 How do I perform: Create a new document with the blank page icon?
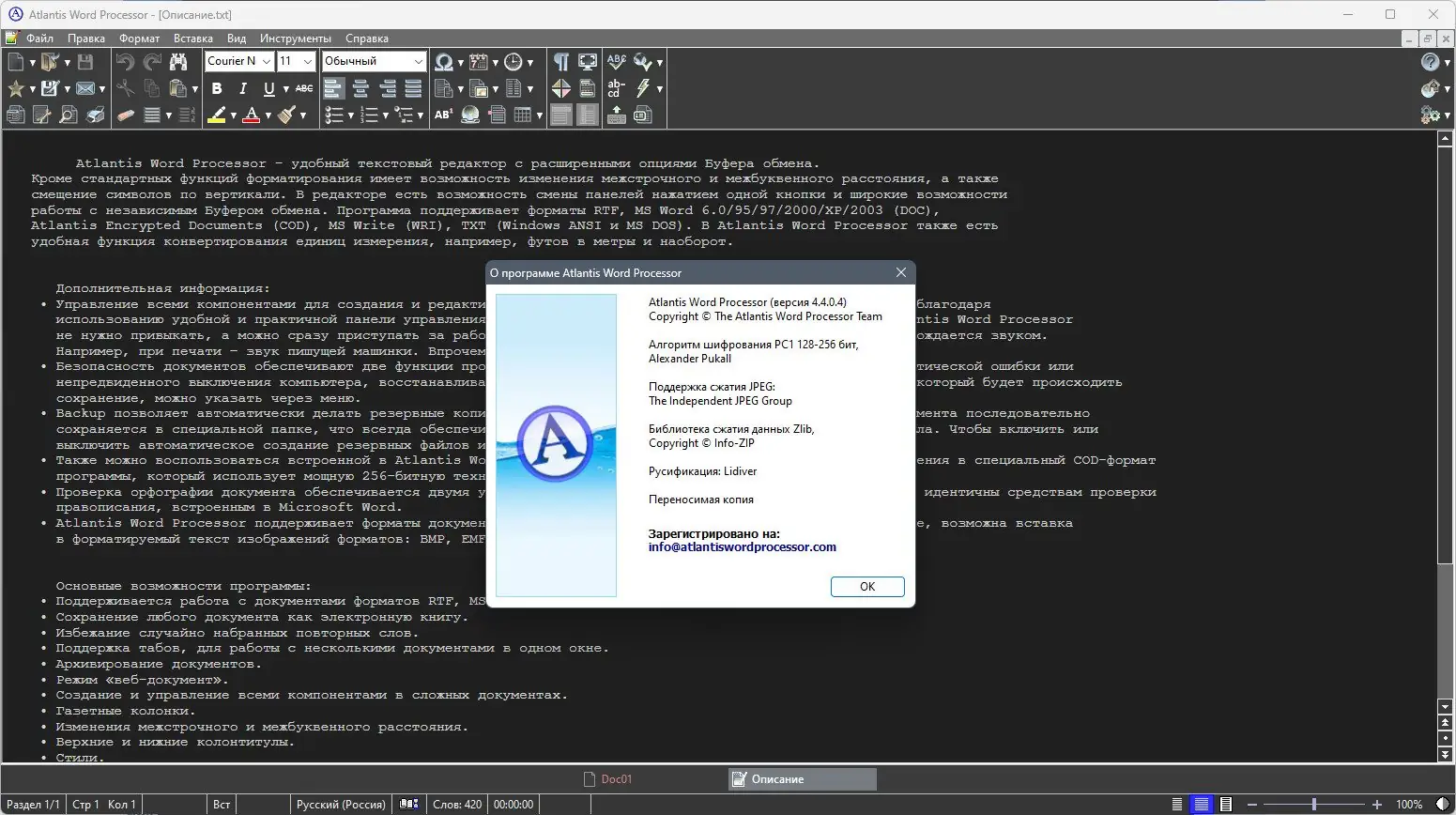point(16,62)
